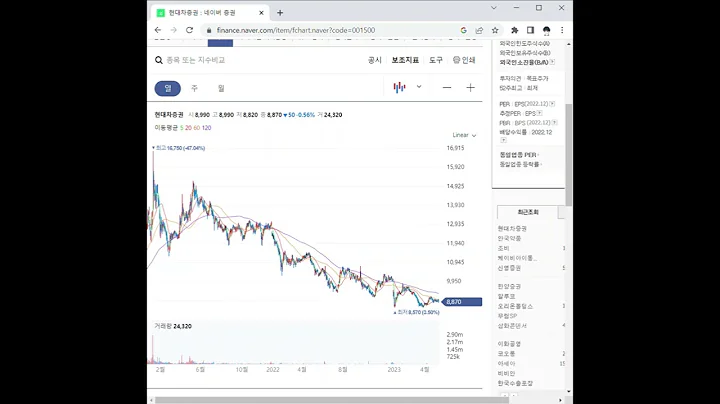Expand the 추정PER EPS help arrow
Viewport: 720px width, 404px height.
tap(540, 113)
